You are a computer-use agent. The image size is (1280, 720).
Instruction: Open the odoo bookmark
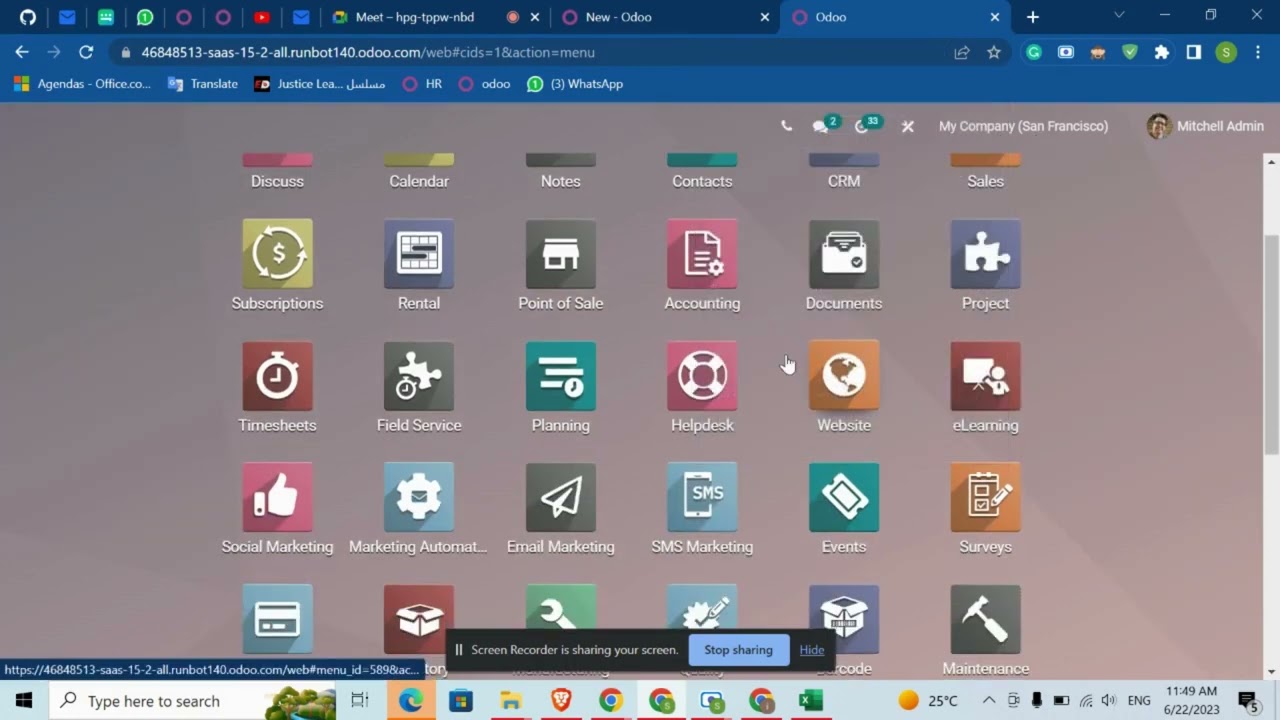(x=484, y=84)
